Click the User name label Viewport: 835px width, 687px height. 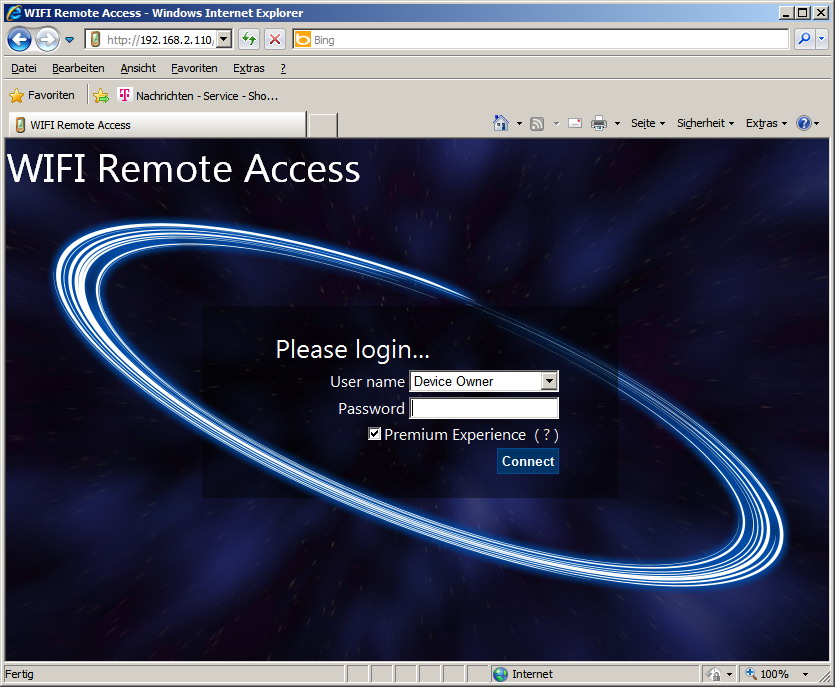point(367,382)
